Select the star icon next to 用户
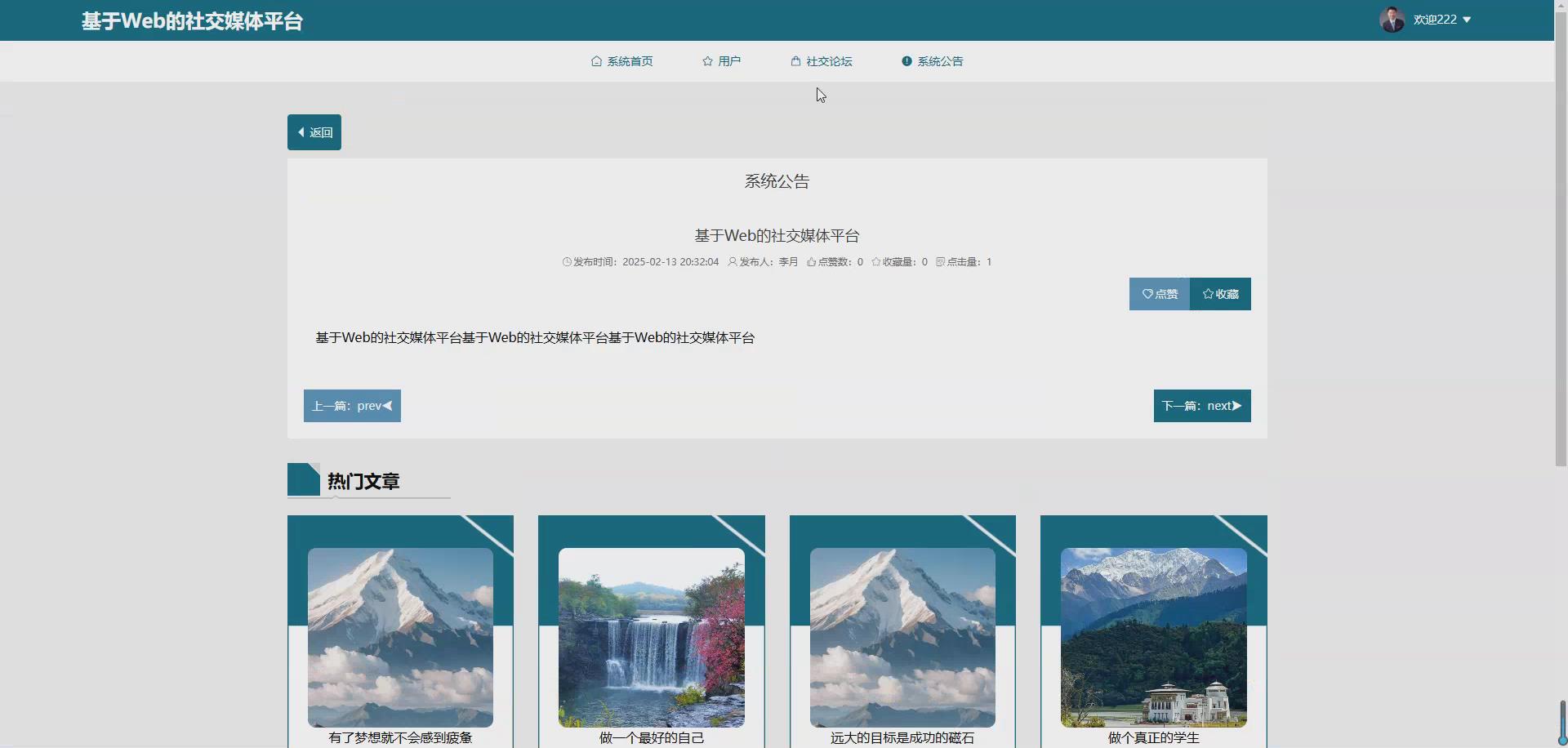Screen dimensions: 1568x748 pos(707,61)
